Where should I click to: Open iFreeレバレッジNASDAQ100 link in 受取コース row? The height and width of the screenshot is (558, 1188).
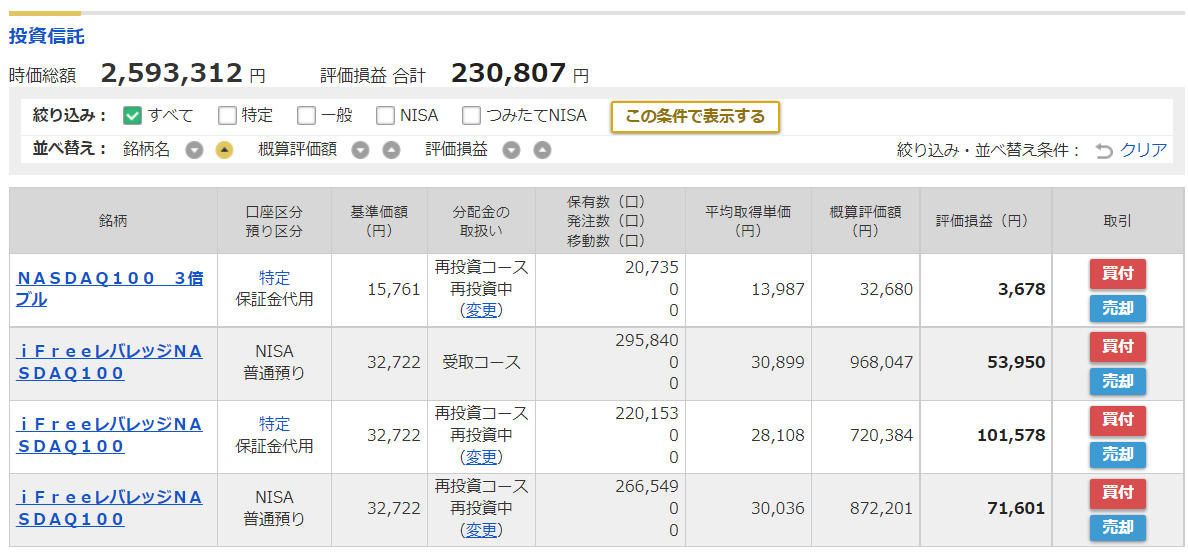point(109,362)
